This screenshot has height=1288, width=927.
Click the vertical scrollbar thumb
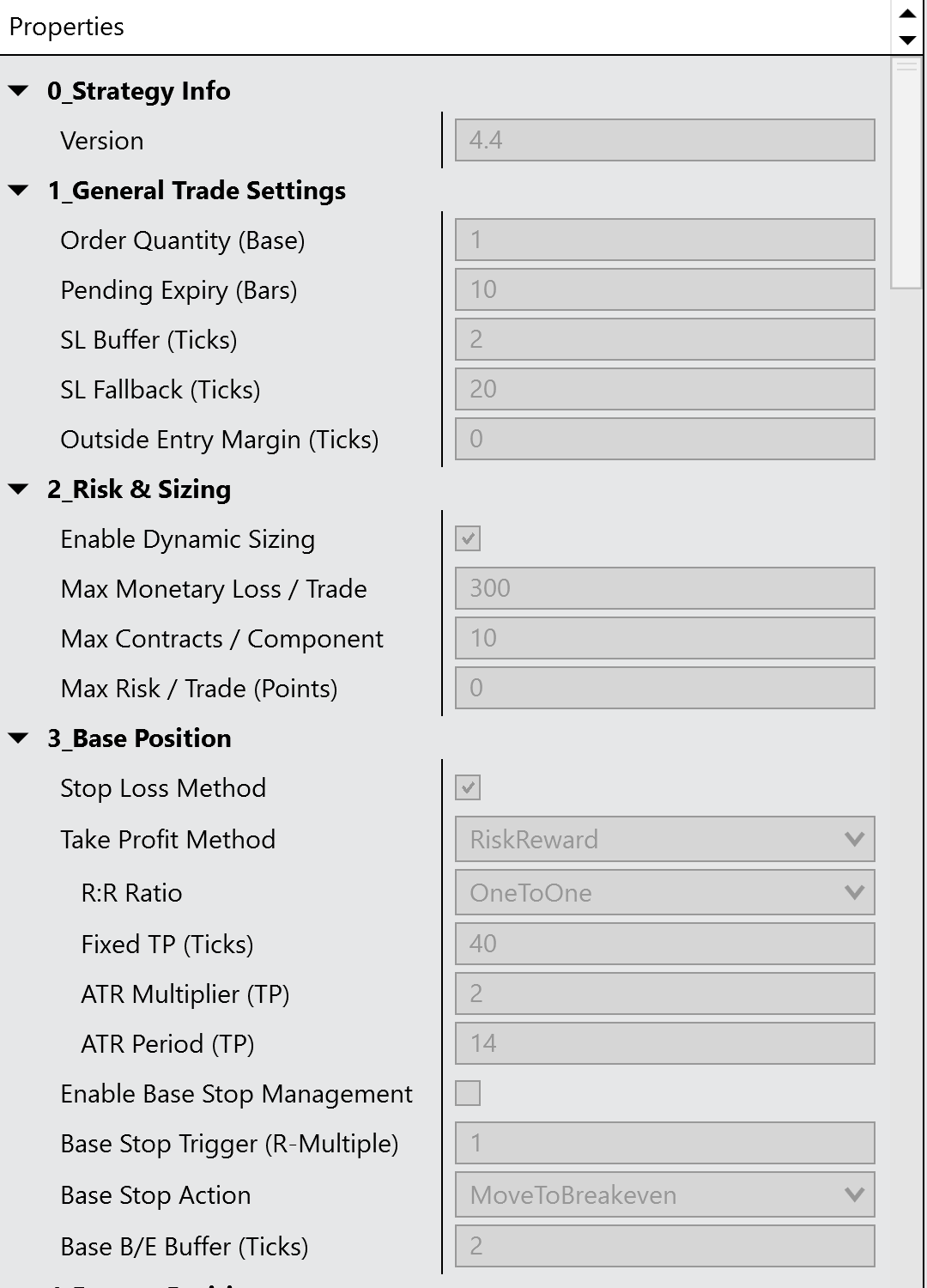(907, 172)
